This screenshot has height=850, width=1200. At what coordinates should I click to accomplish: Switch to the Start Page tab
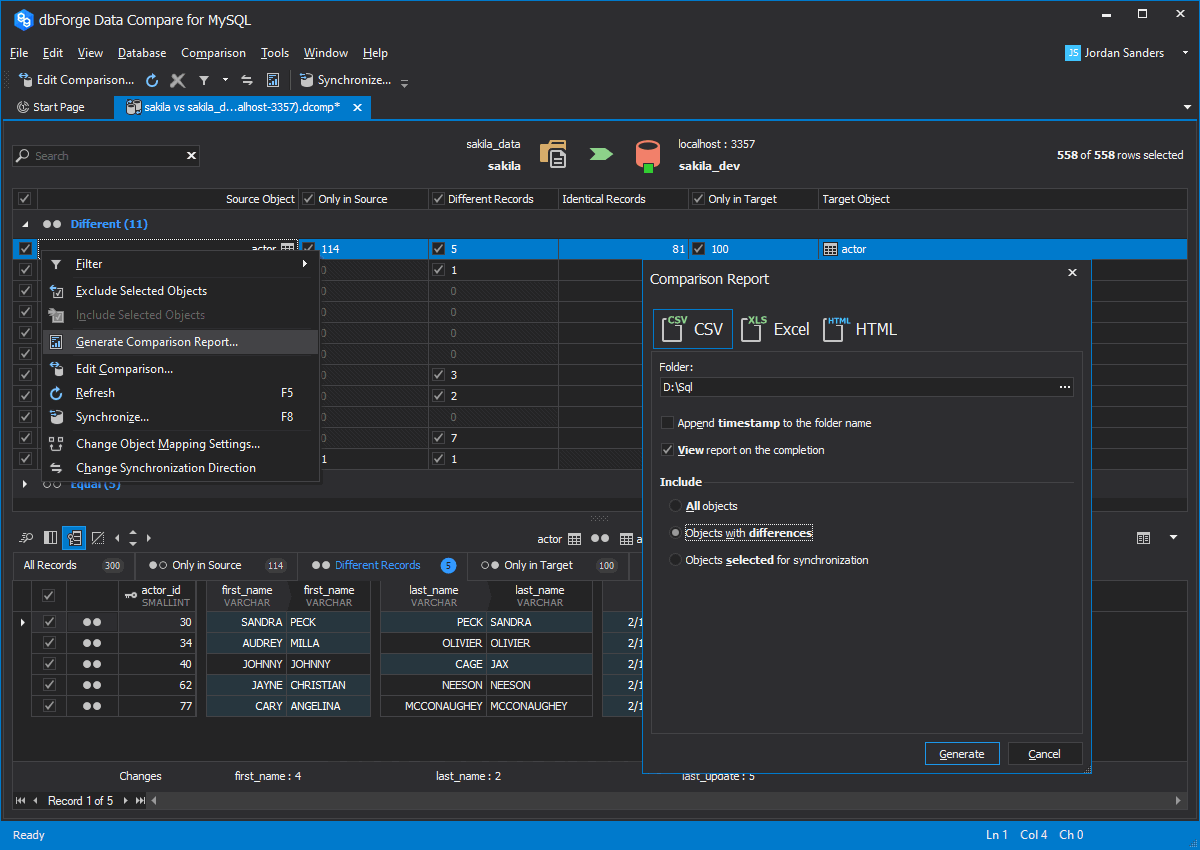(x=51, y=107)
